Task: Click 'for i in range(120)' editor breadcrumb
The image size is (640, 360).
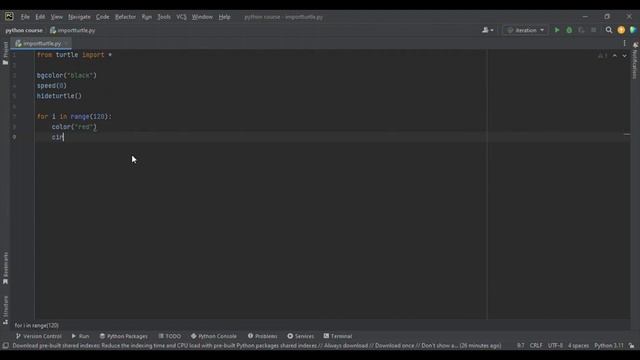Action: pos(37,325)
